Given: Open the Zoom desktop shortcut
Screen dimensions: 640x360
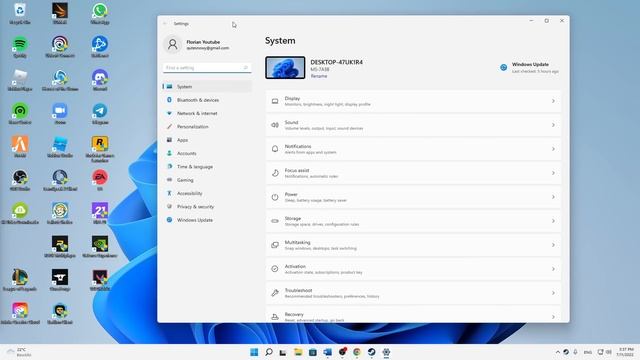Looking at the screenshot, I should coord(60,113).
